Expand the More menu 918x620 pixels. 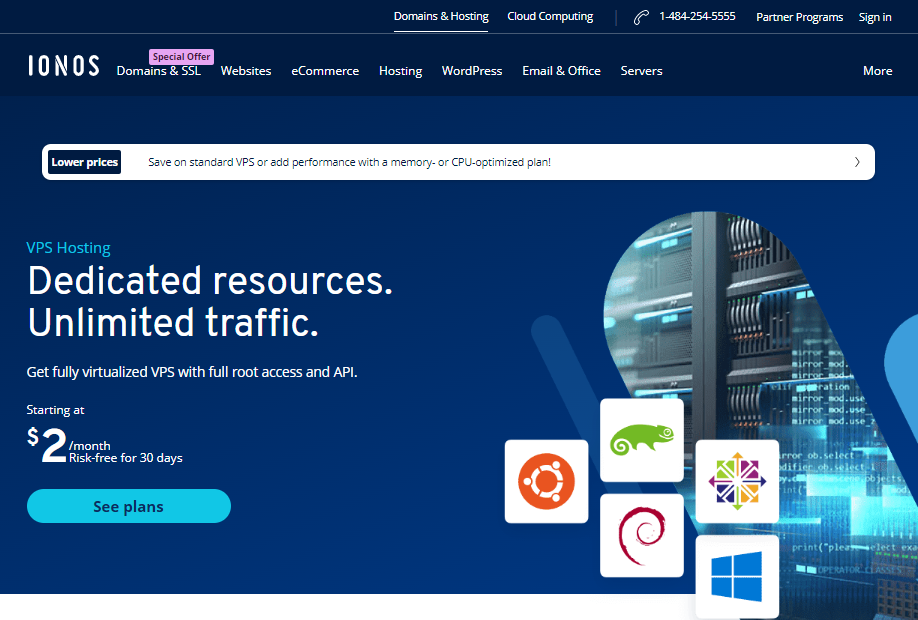coord(878,71)
